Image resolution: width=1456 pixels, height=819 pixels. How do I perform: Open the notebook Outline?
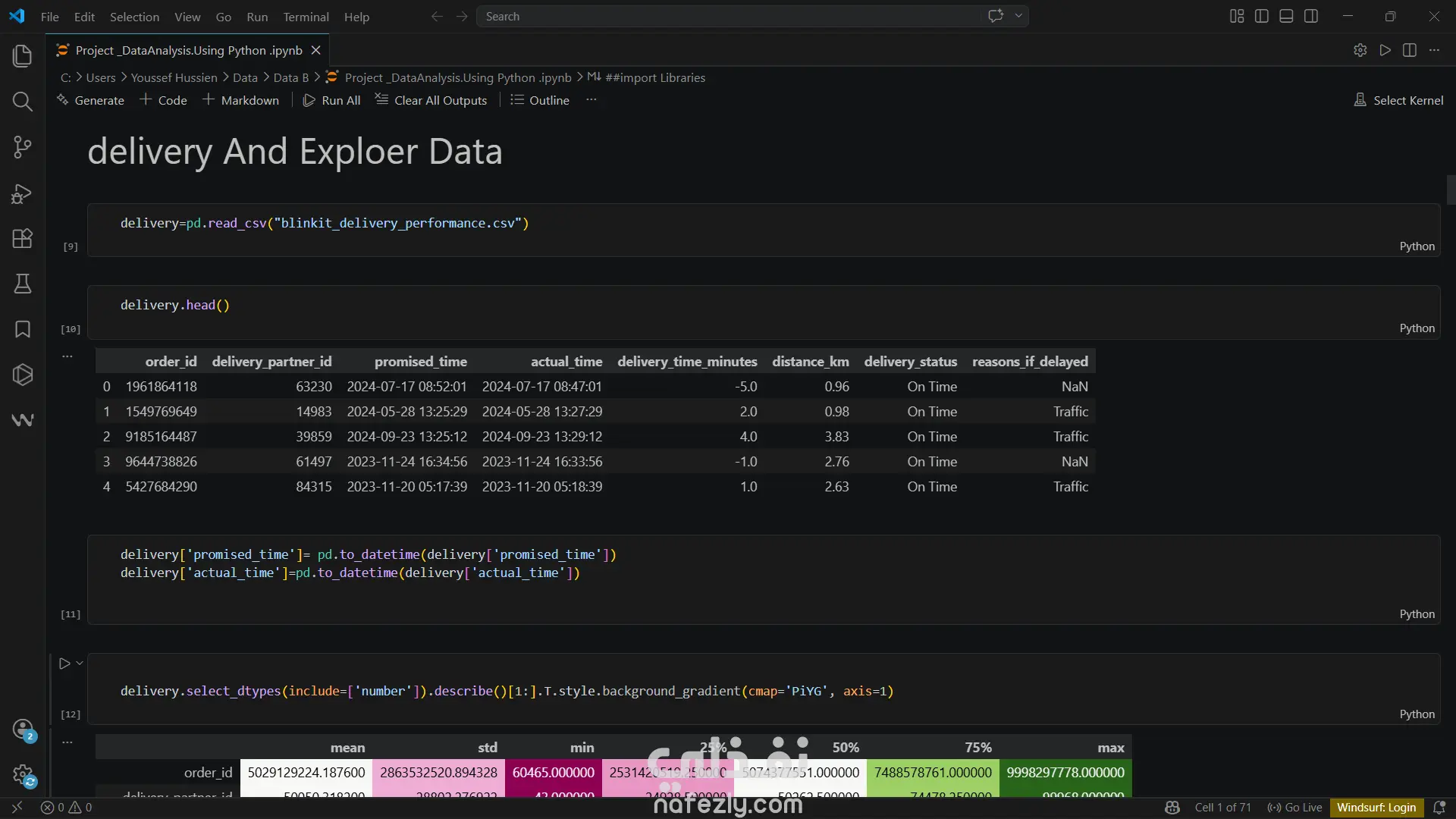point(540,100)
